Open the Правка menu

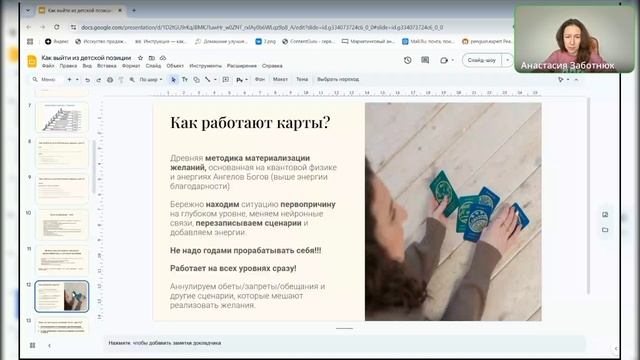coord(68,66)
